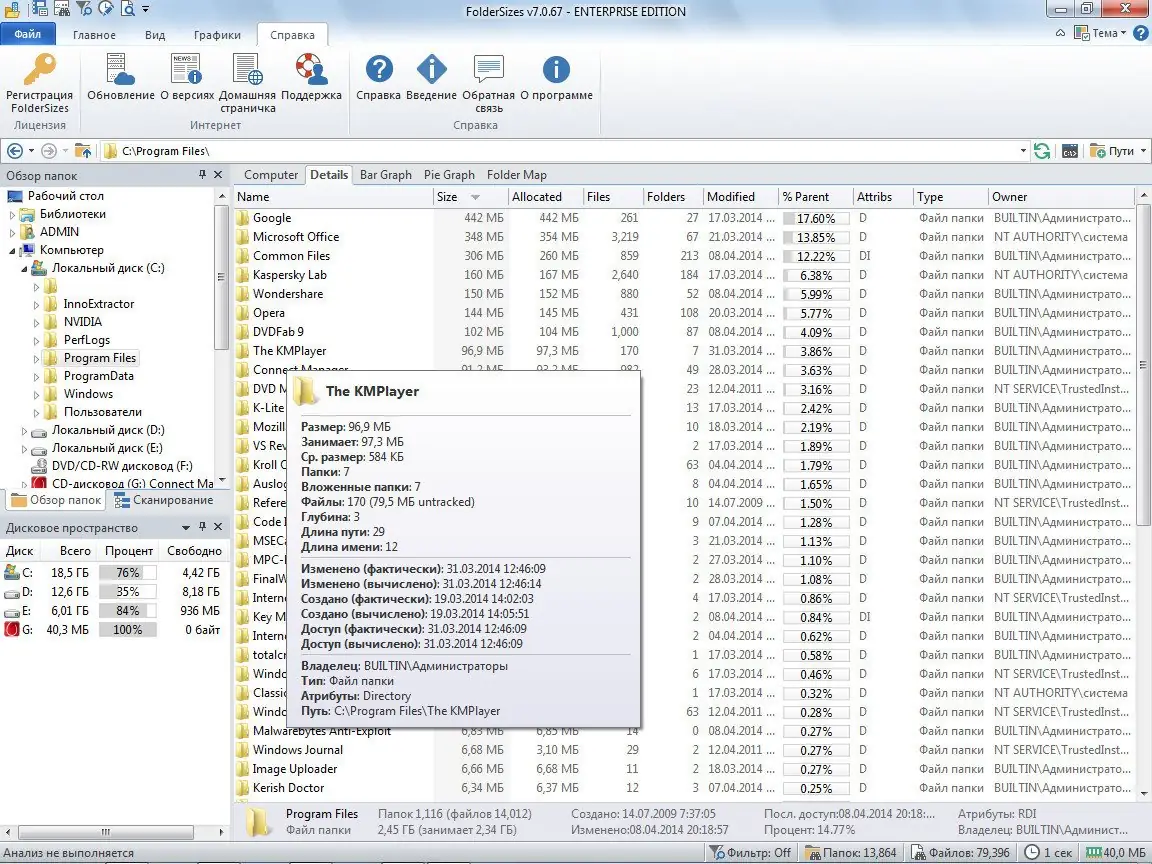The height and width of the screenshot is (864, 1152).
Task: Select the NVIDIA folder in tree
Action: tap(82, 322)
